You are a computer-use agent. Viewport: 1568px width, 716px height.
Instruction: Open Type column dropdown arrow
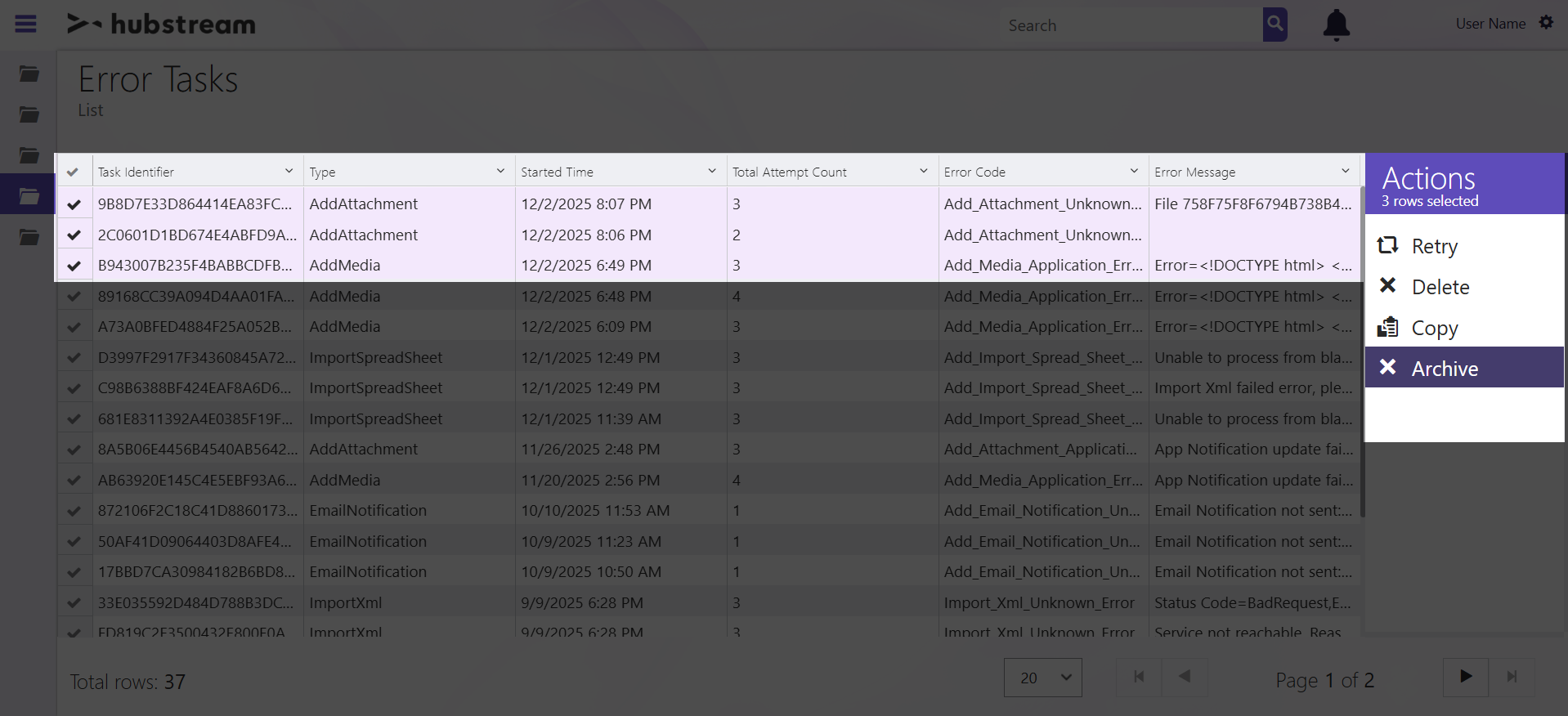click(500, 171)
